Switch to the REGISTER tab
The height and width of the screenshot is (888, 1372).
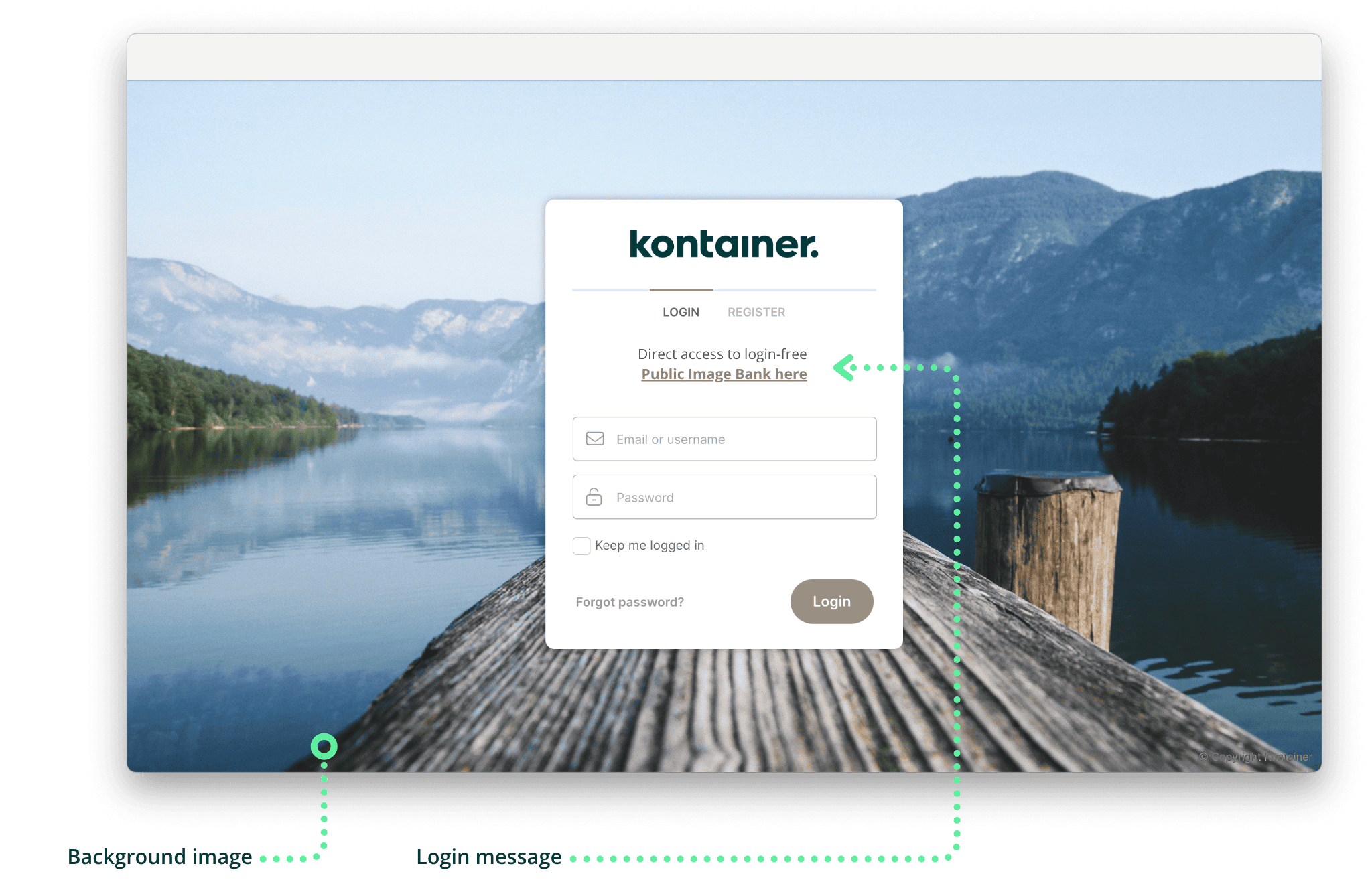[756, 312]
